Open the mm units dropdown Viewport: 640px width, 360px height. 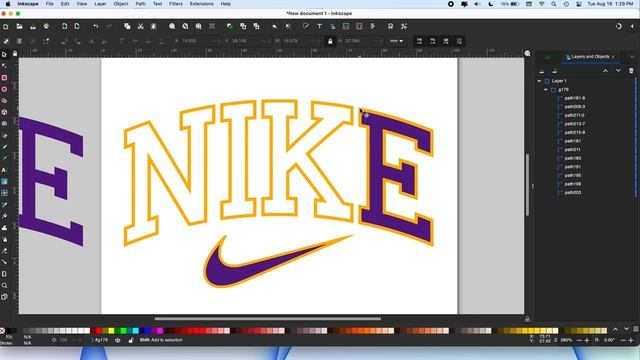pyautogui.click(x=396, y=41)
